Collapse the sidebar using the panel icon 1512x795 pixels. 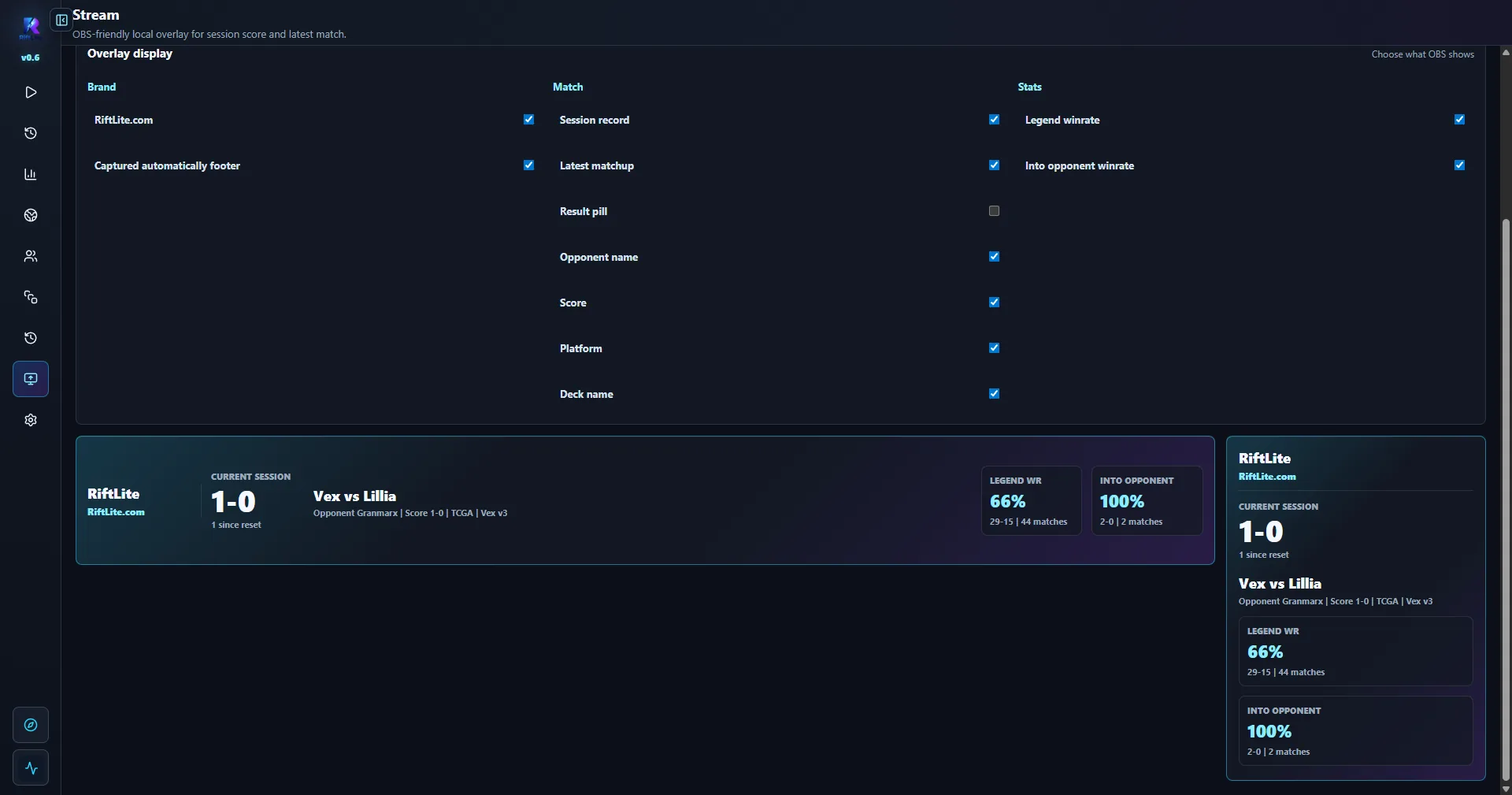click(61, 20)
